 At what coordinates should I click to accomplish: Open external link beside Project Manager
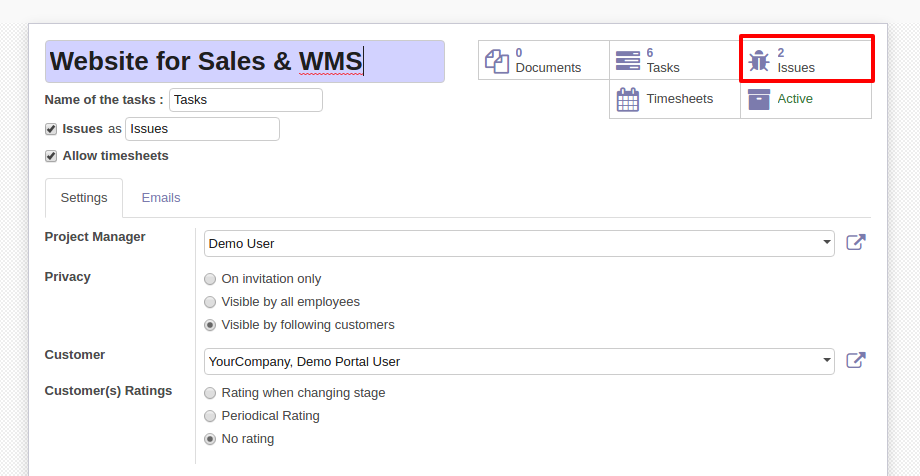856,242
